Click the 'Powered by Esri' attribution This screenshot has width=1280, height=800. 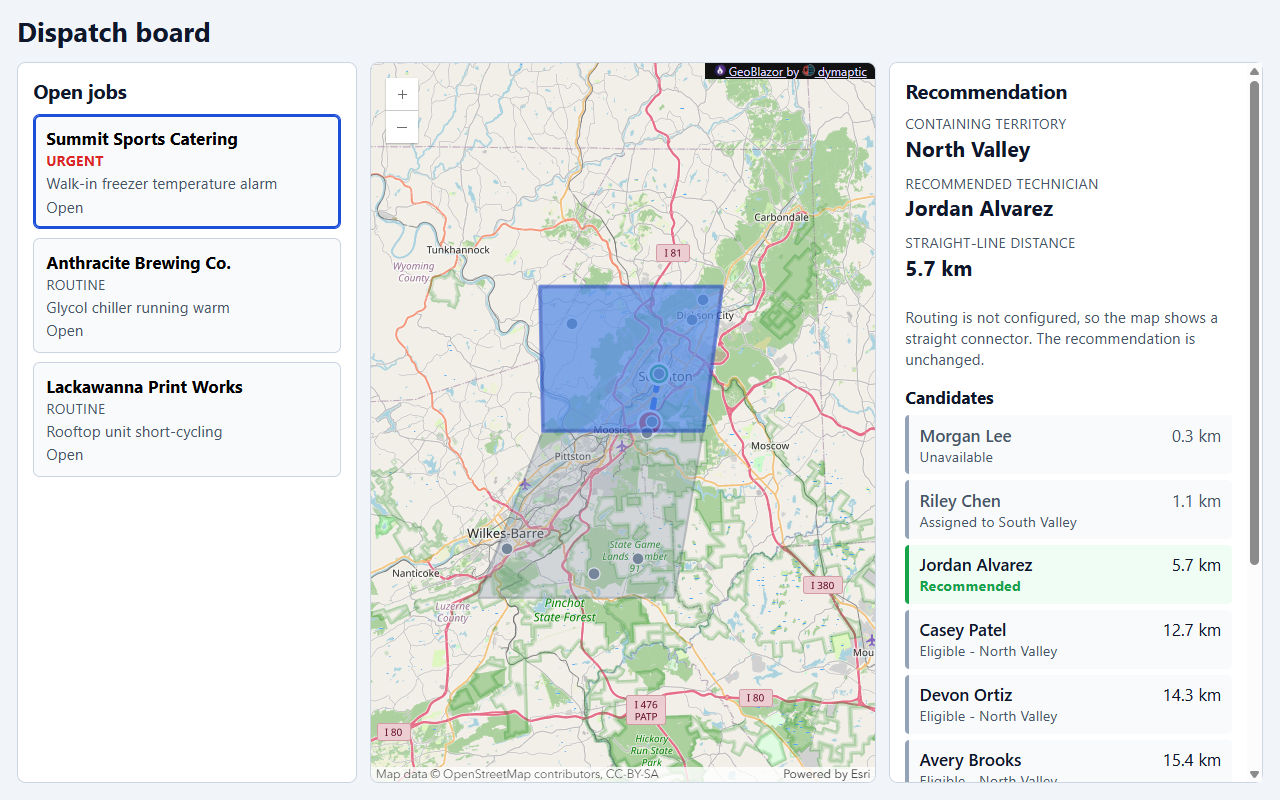pos(826,774)
